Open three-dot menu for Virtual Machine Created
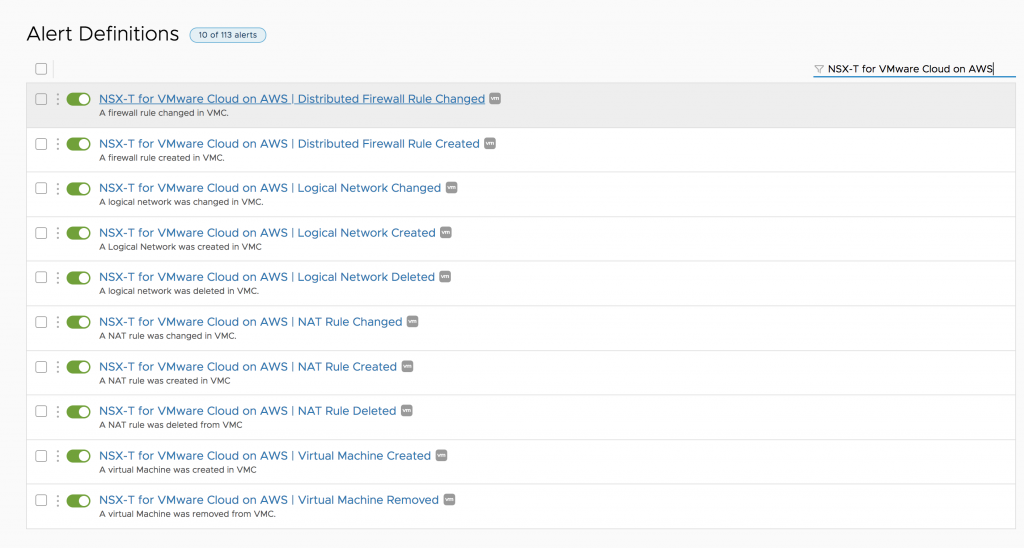The height and width of the screenshot is (548, 1024). click(58, 456)
